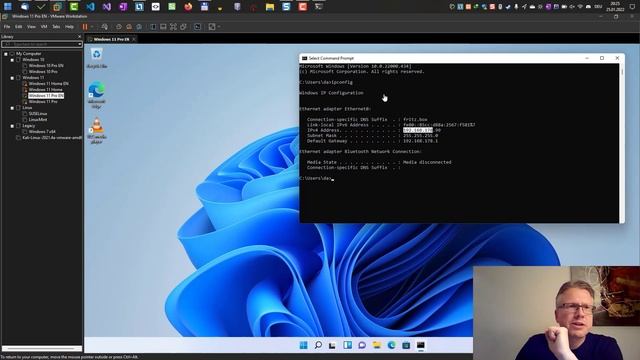Click guest taskbar Command Prompt icon

421,345
